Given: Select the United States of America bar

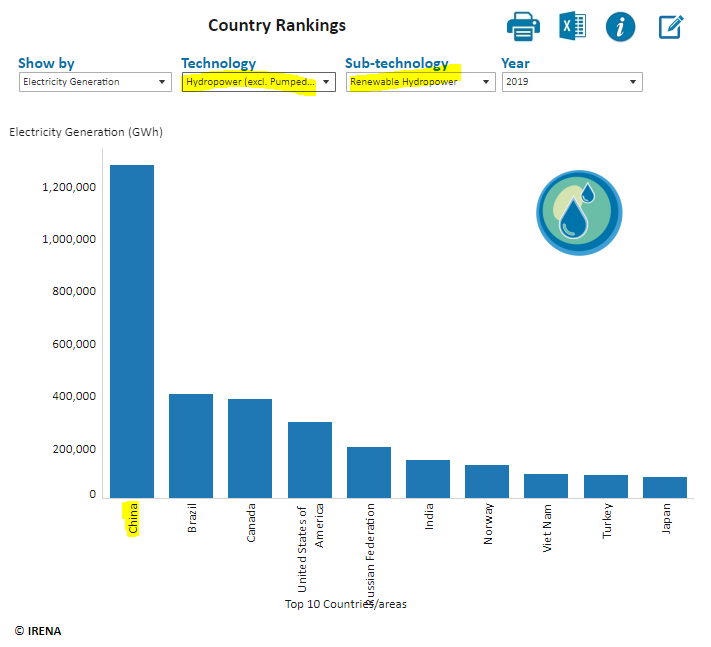Looking at the screenshot, I should pyautogui.click(x=310, y=460).
